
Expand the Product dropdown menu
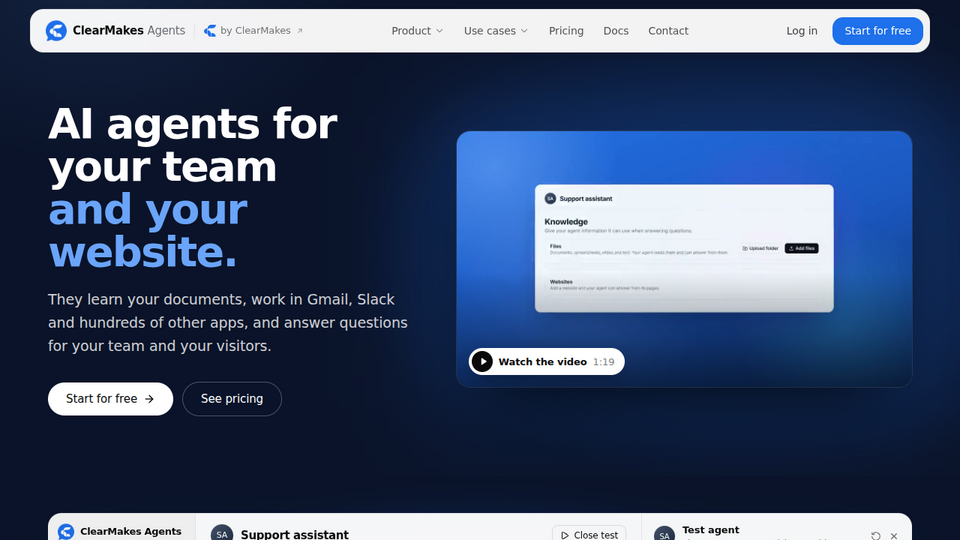click(x=417, y=31)
